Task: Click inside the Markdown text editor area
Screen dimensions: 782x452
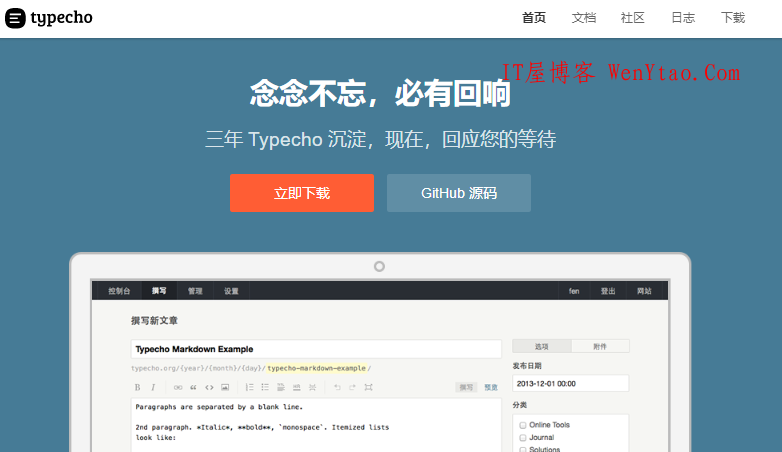Action: [x=316, y=425]
